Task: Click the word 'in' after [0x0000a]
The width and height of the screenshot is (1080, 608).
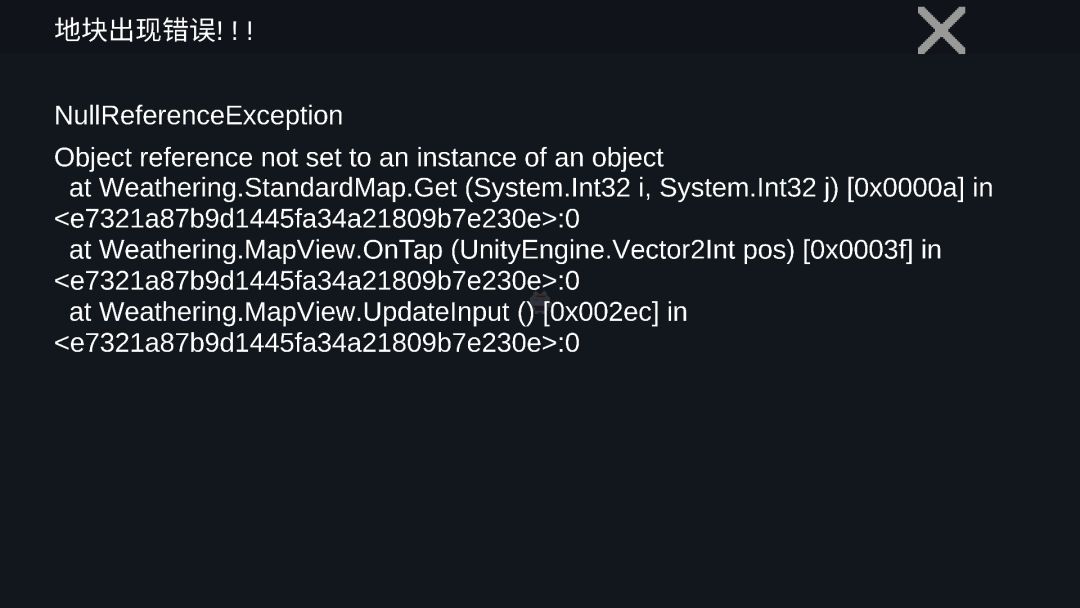Action: point(982,188)
